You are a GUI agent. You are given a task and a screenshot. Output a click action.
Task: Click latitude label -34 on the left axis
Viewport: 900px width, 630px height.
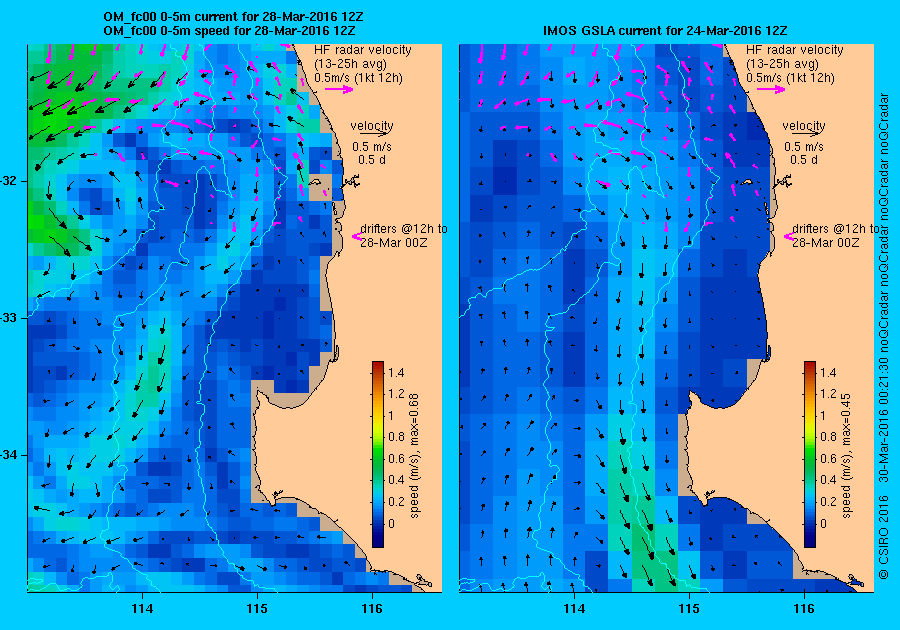click(10, 455)
